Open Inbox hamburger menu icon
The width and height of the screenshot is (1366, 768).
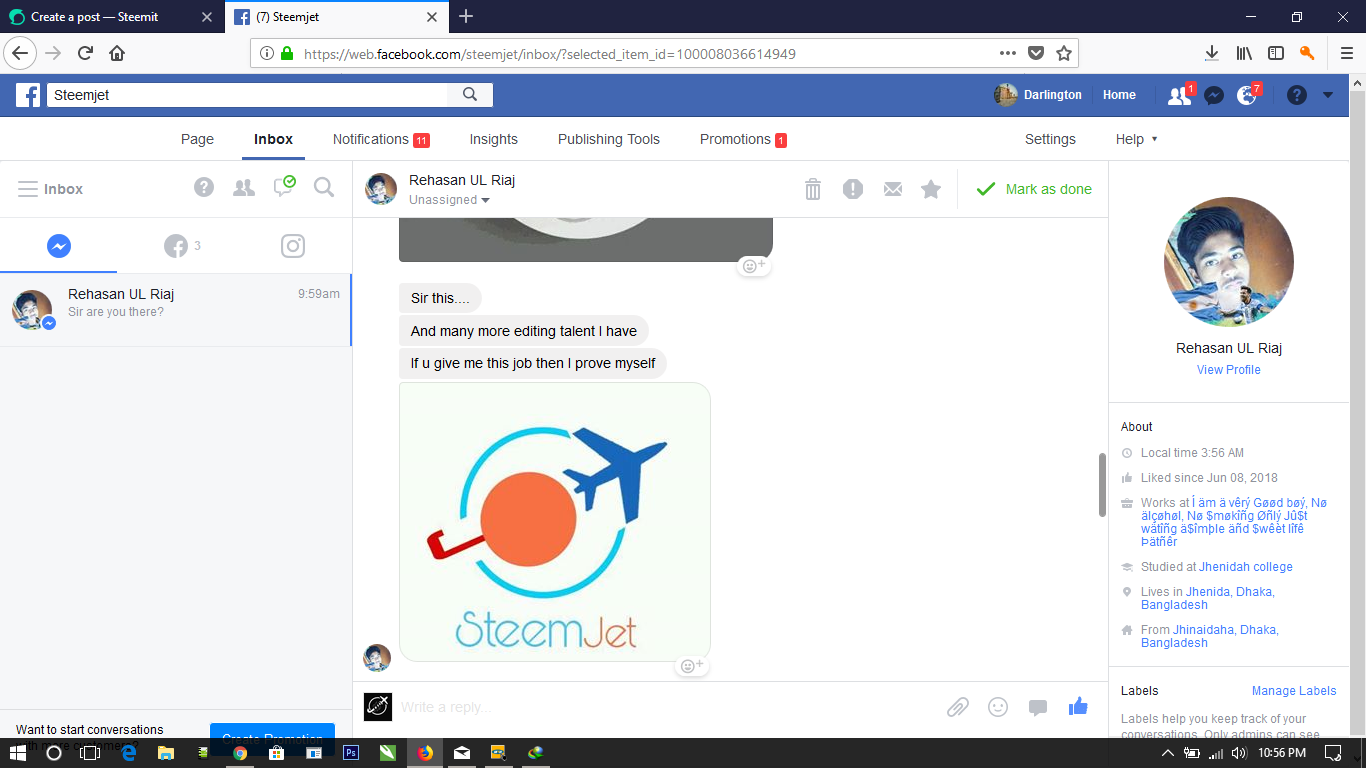click(x=28, y=189)
